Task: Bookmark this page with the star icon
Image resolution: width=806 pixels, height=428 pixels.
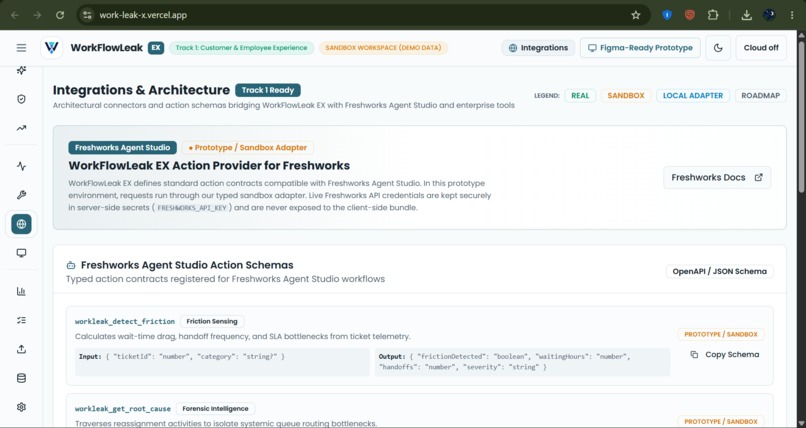Action: pos(636,15)
